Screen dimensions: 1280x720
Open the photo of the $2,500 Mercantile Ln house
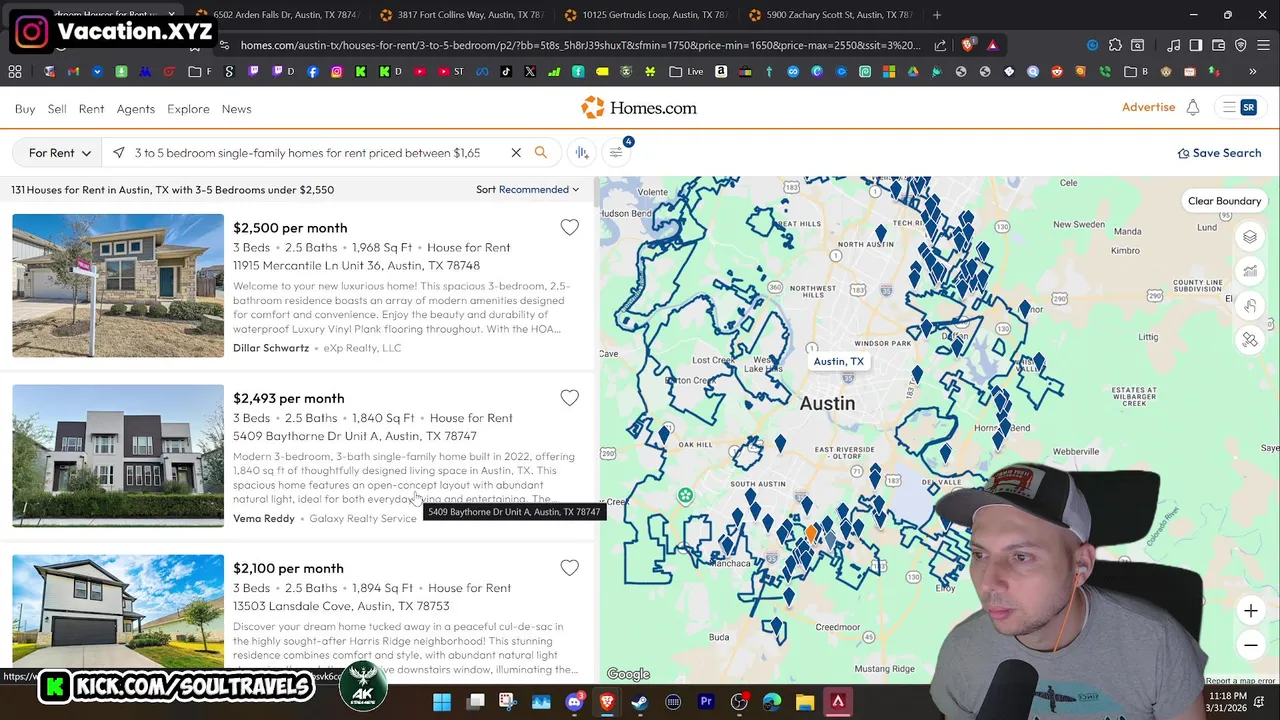pyautogui.click(x=118, y=286)
